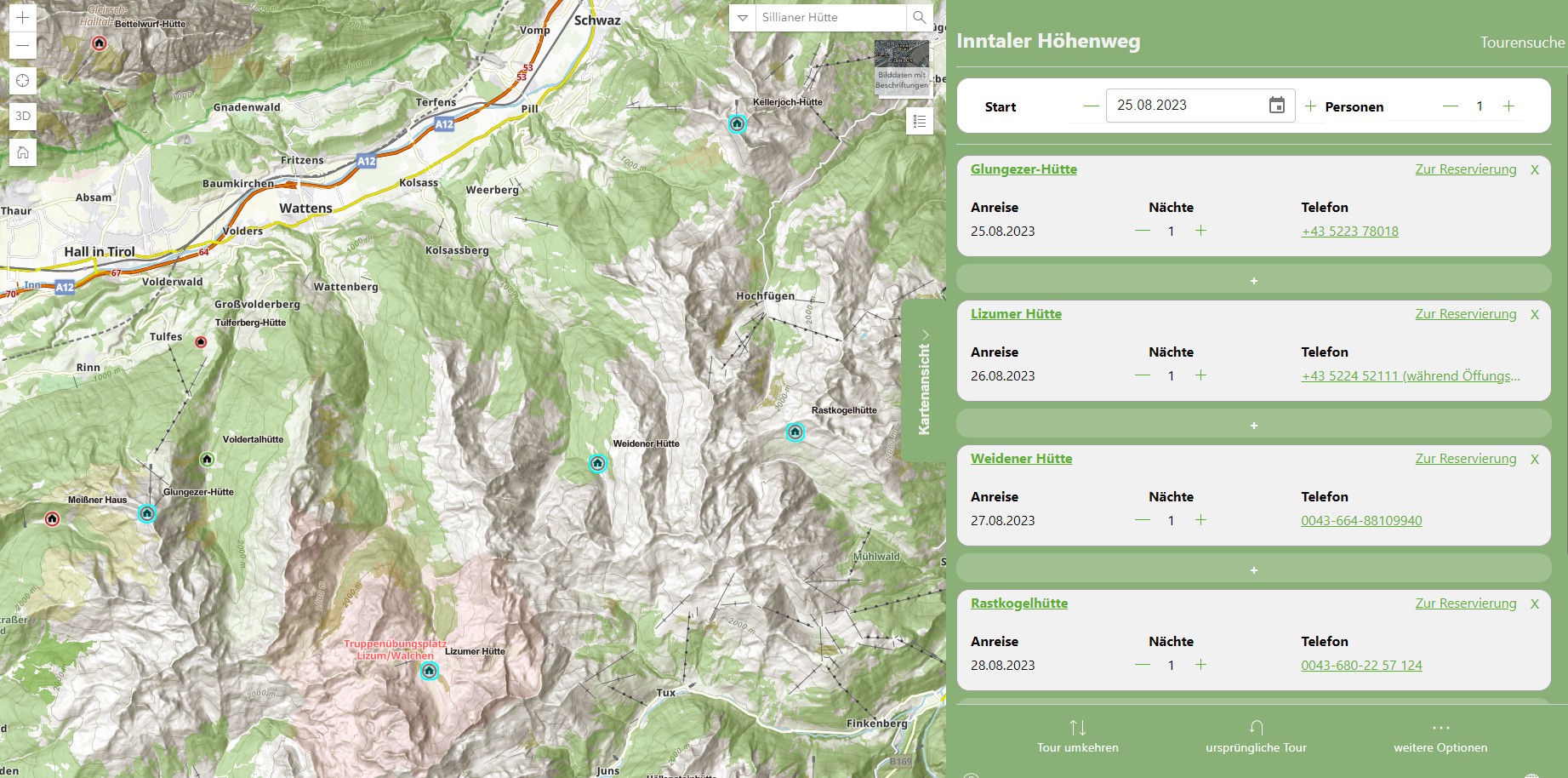This screenshot has width=1568, height=778.
Task: Open Tourensuche in panel header
Action: [x=1522, y=42]
